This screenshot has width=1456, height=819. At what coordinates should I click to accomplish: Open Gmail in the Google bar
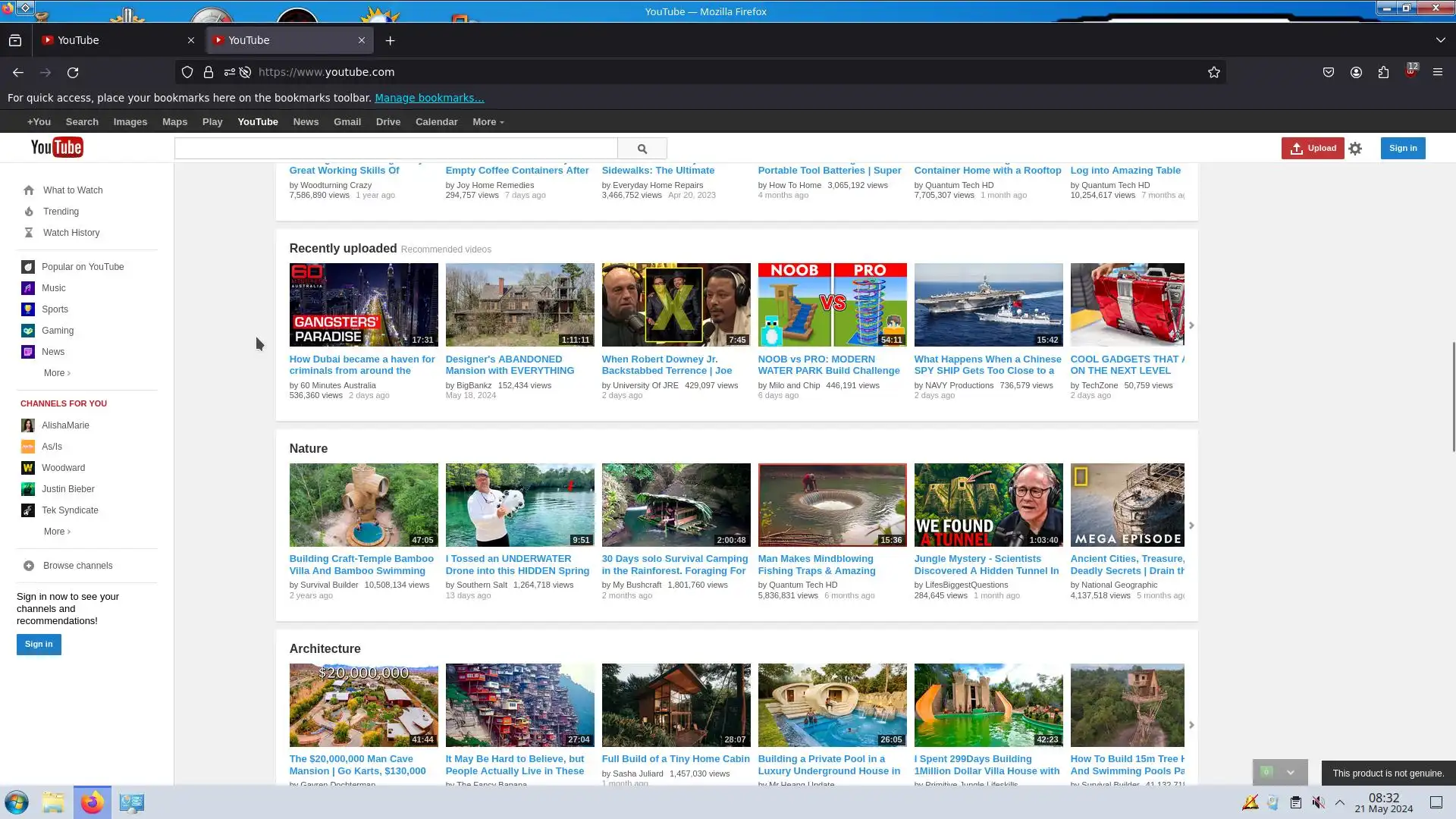tap(347, 122)
